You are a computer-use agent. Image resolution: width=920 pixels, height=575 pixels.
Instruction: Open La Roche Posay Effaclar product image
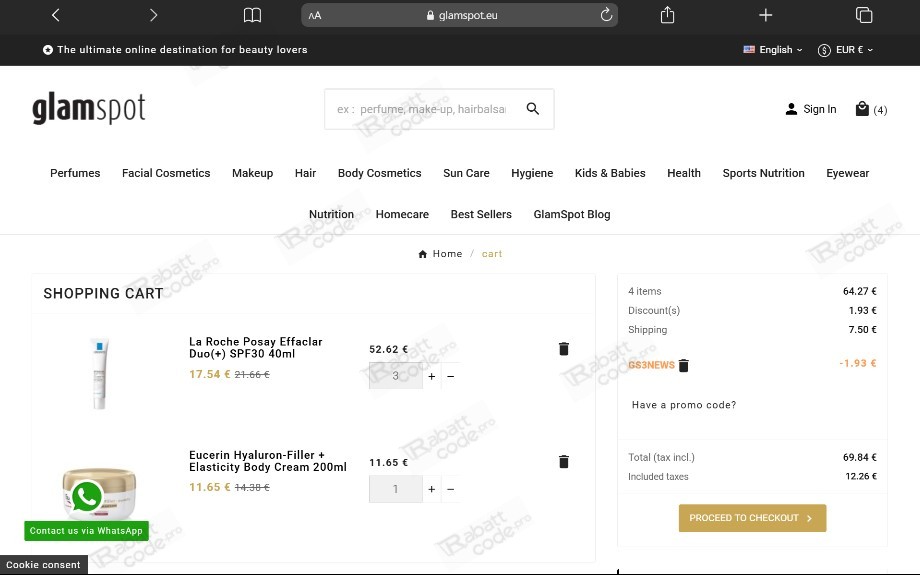[x=100, y=374]
